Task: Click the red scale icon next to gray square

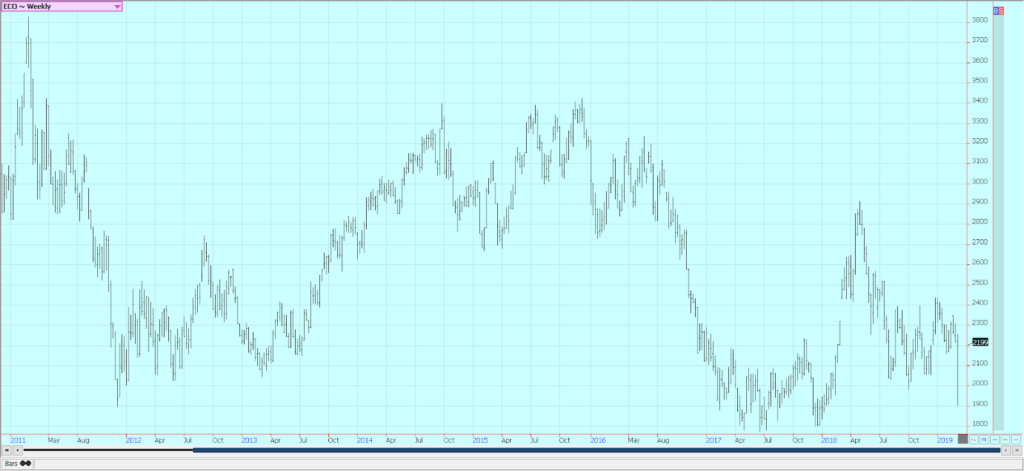Action: tap(974, 440)
